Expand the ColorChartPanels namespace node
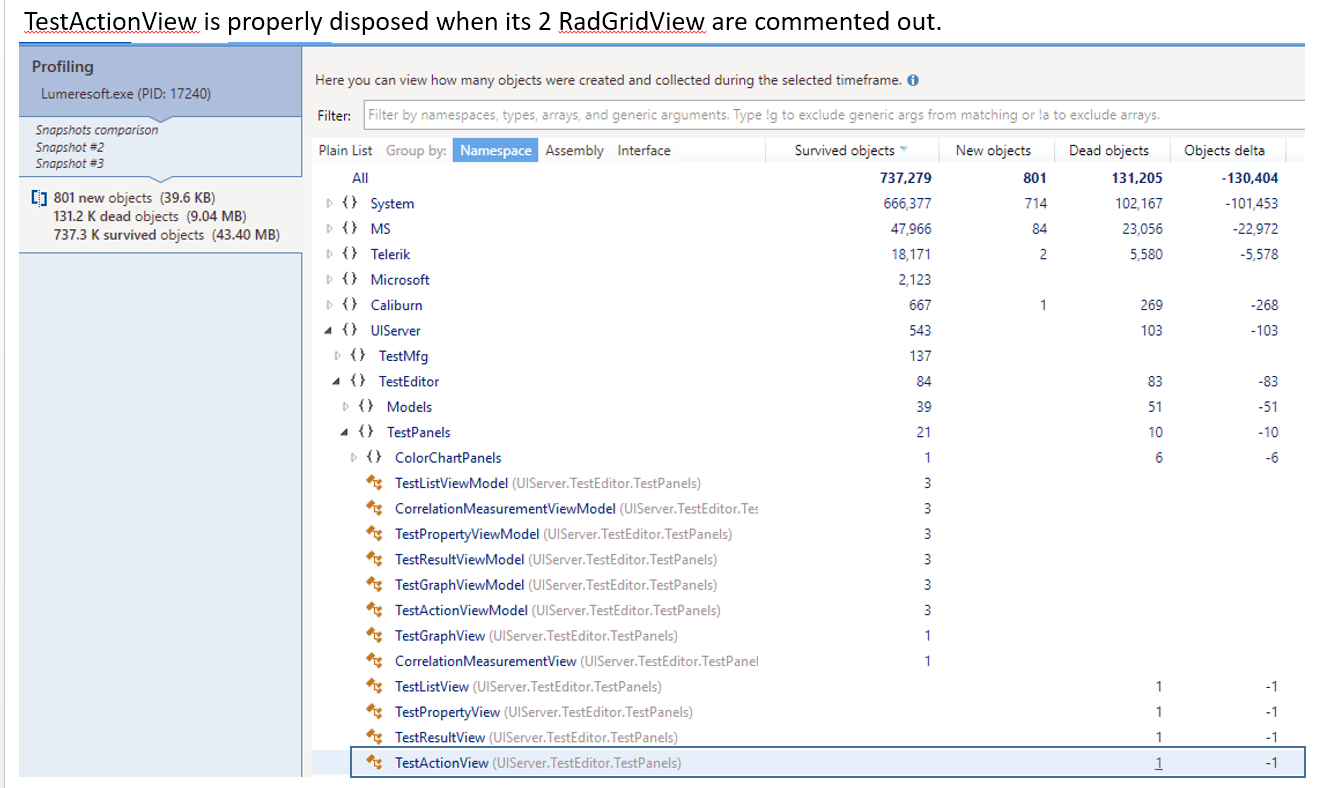Viewport: 1329px width, 788px height. 354,458
